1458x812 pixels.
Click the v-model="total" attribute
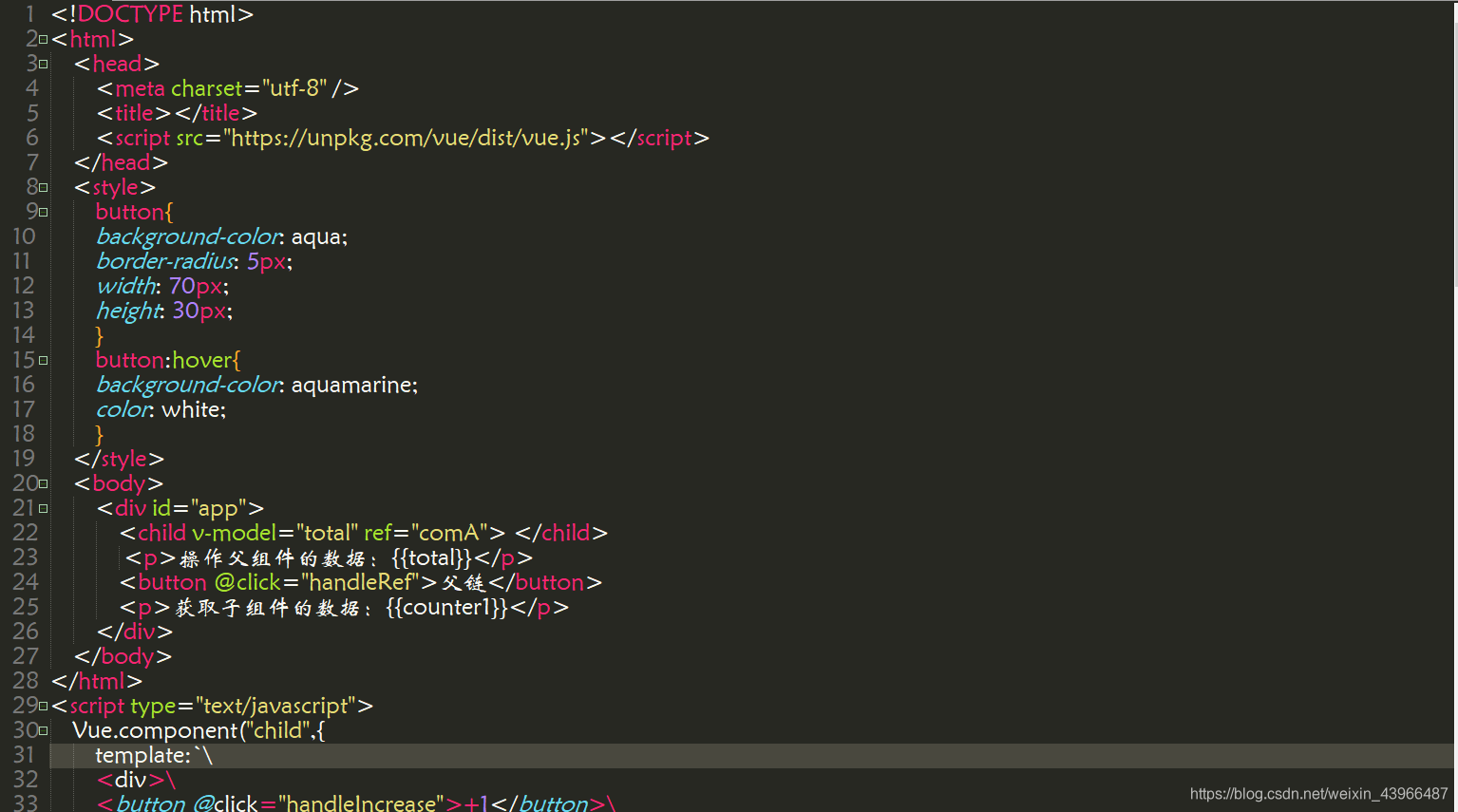pos(275,533)
